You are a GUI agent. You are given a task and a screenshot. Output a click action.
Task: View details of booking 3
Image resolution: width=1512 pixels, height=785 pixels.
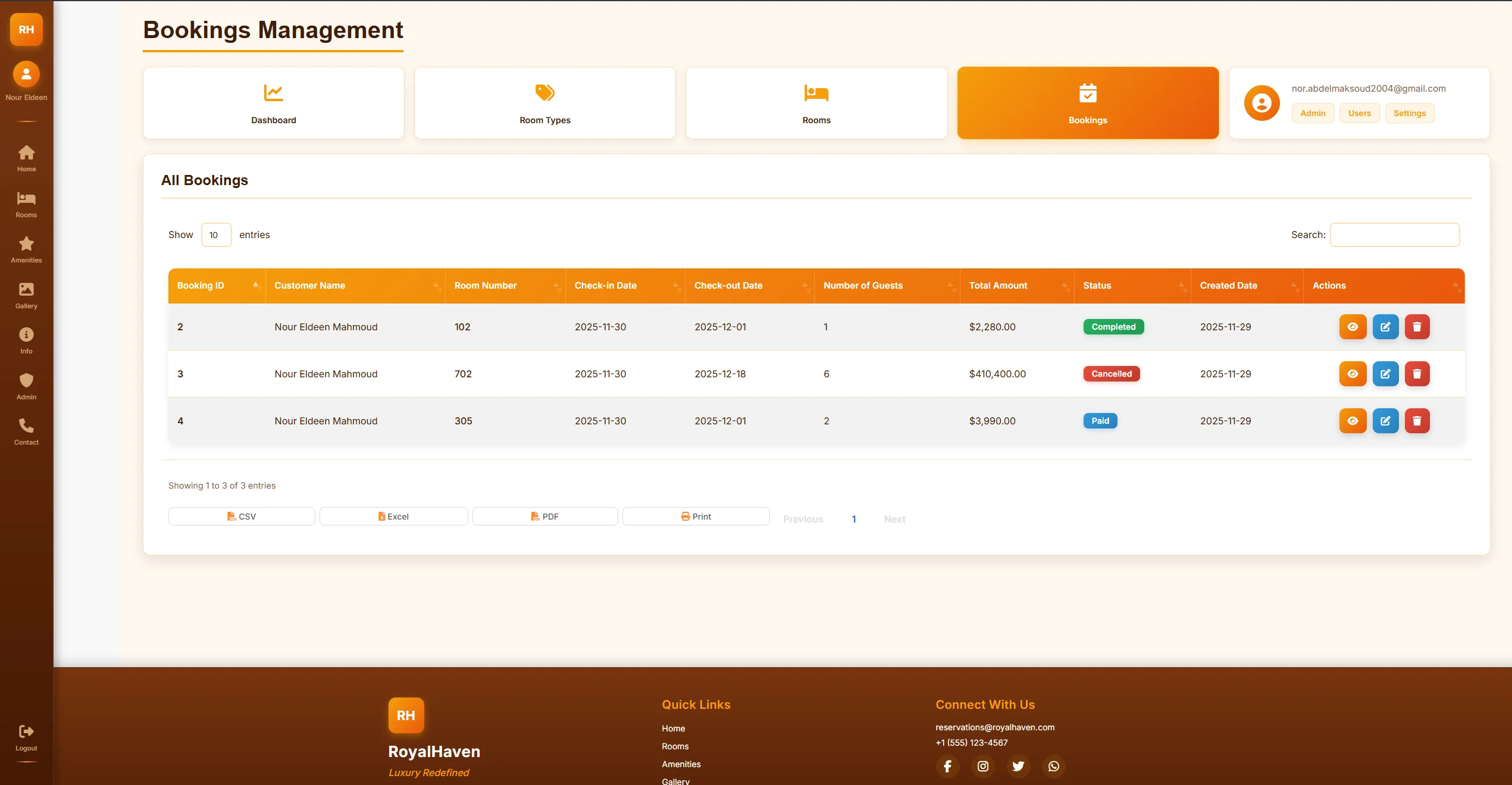click(1353, 374)
